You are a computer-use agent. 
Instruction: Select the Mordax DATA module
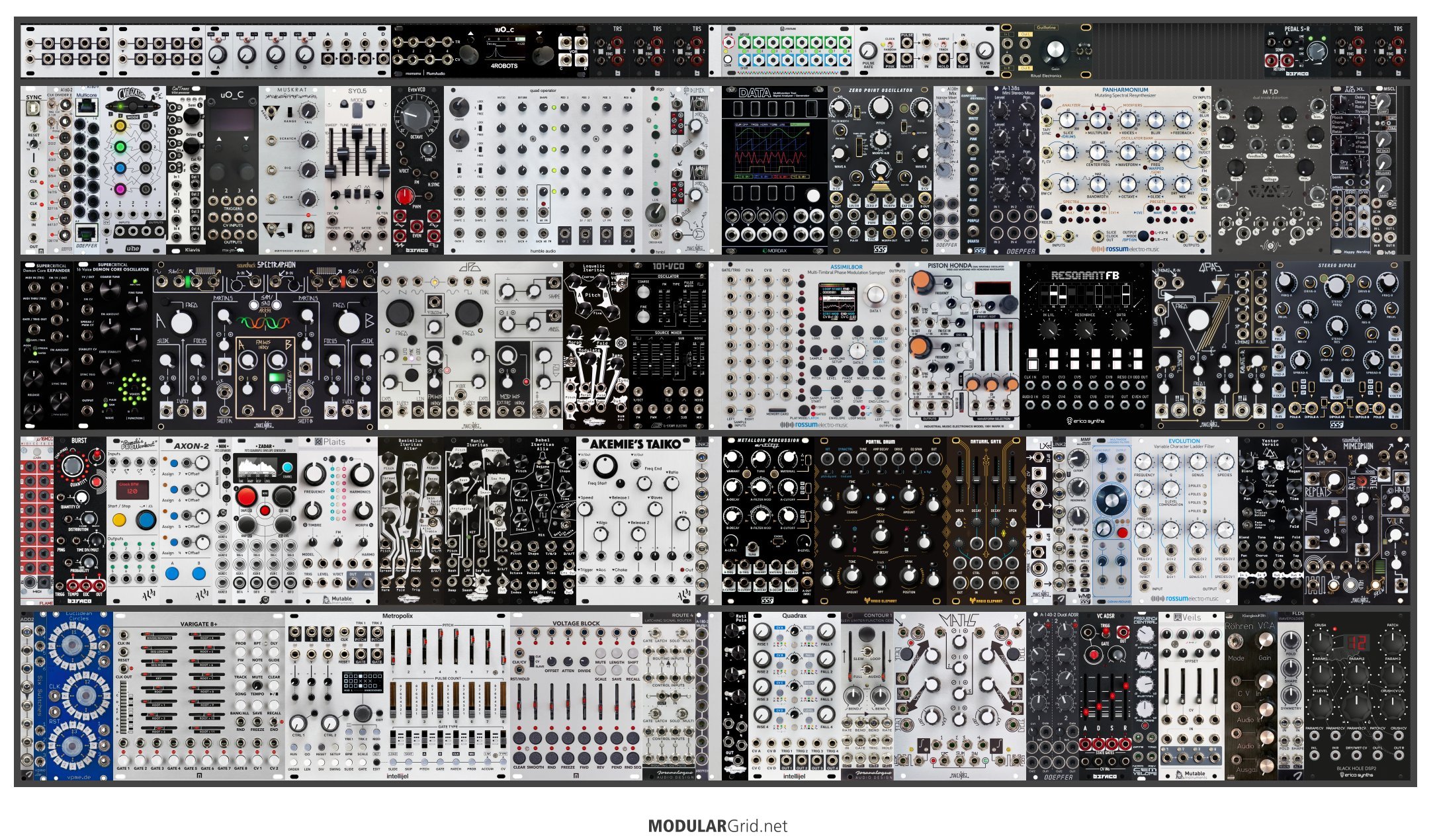click(x=774, y=169)
